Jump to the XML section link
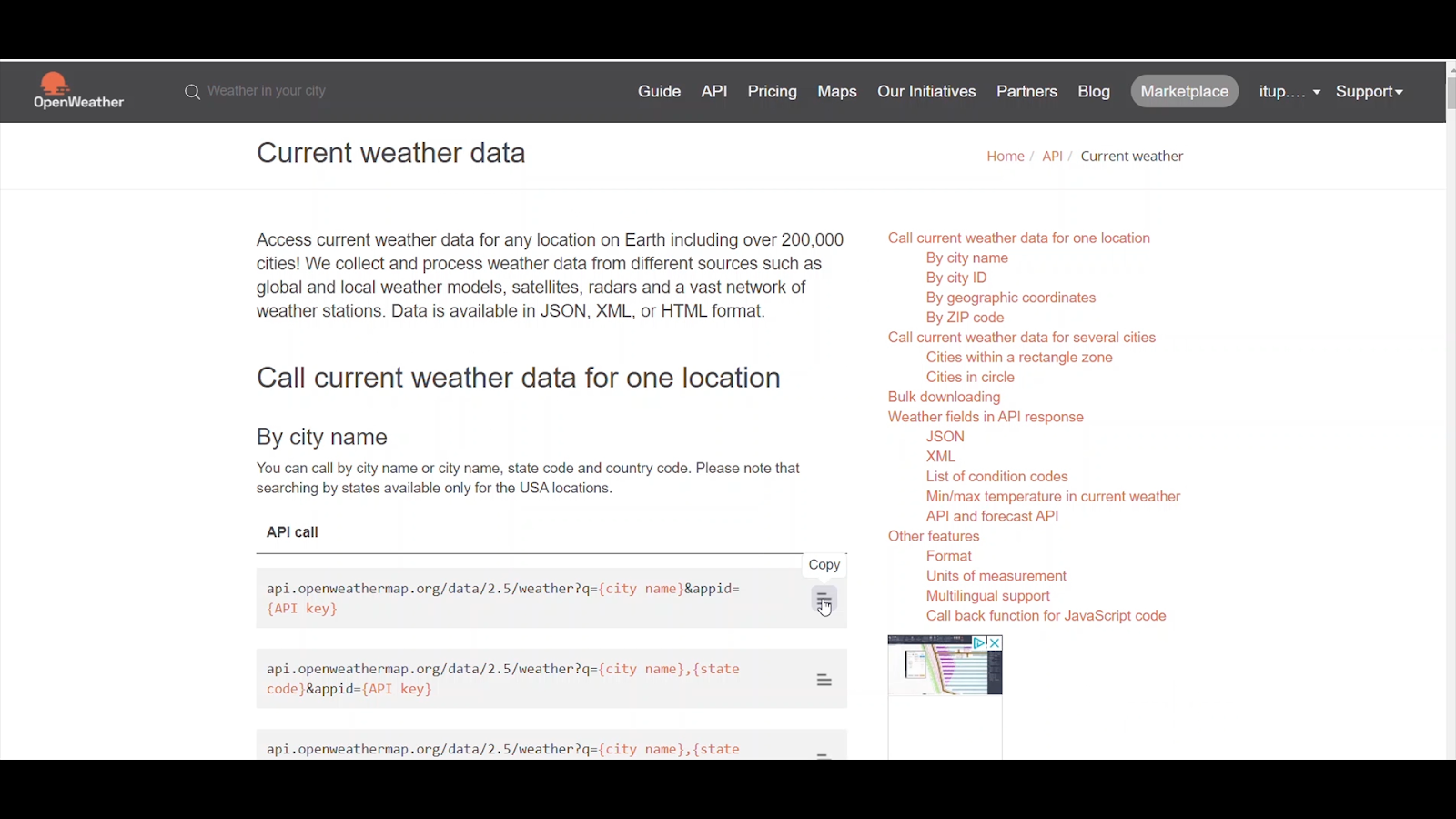Image resolution: width=1456 pixels, height=819 pixels. [941, 457]
